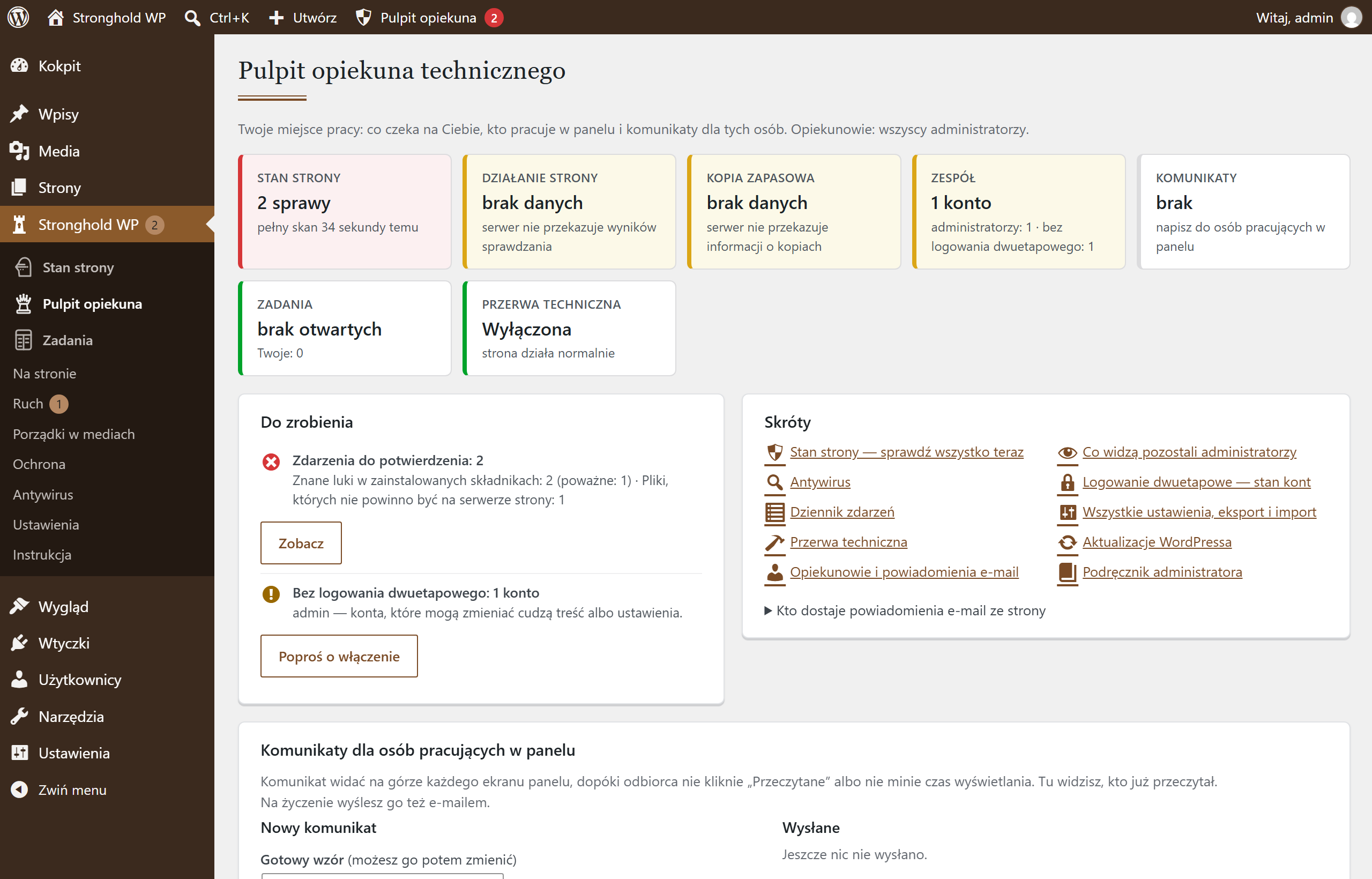Viewport: 1372px width, 879px height.
Task: Click the WordPress logo in the admin bar
Action: pos(18,17)
